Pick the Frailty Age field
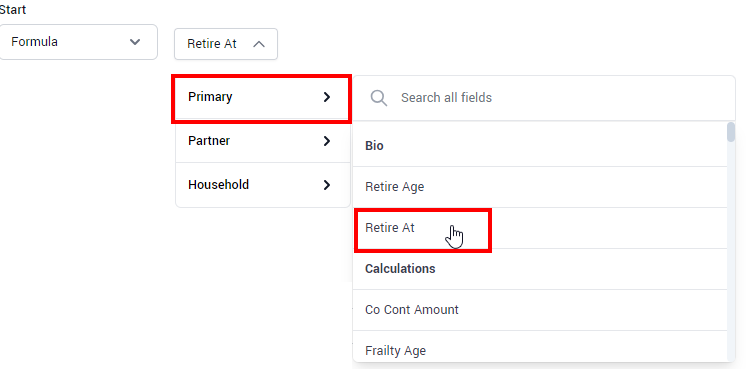Image resolution: width=746 pixels, height=369 pixels. [x=540, y=350]
